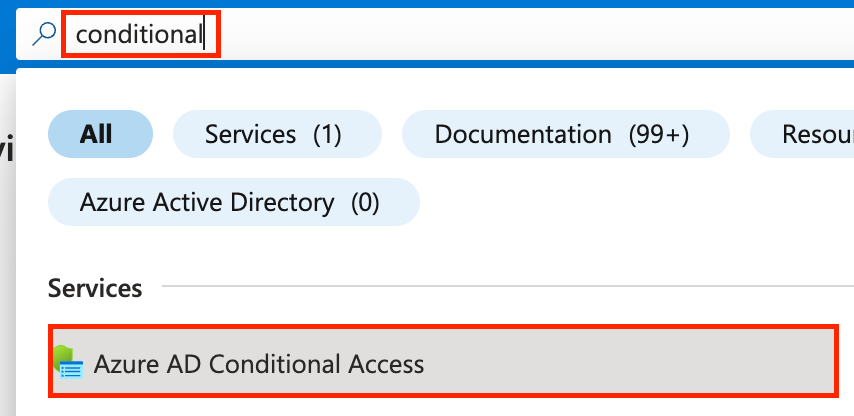Screen dimensions: 854x416
Task: Show "Documentation (99+)" results
Action: tap(561, 134)
